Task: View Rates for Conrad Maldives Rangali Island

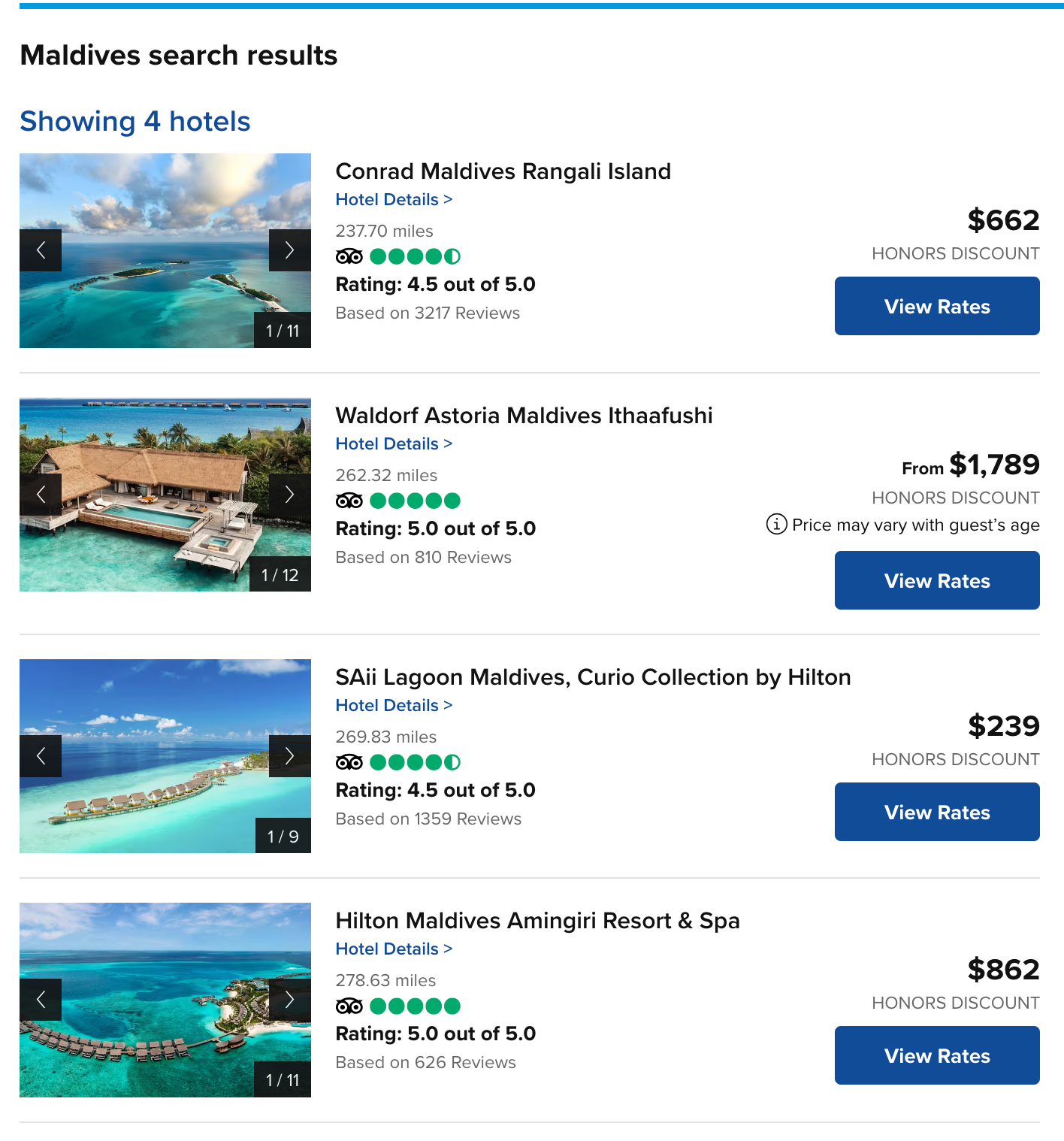Action: tap(936, 306)
